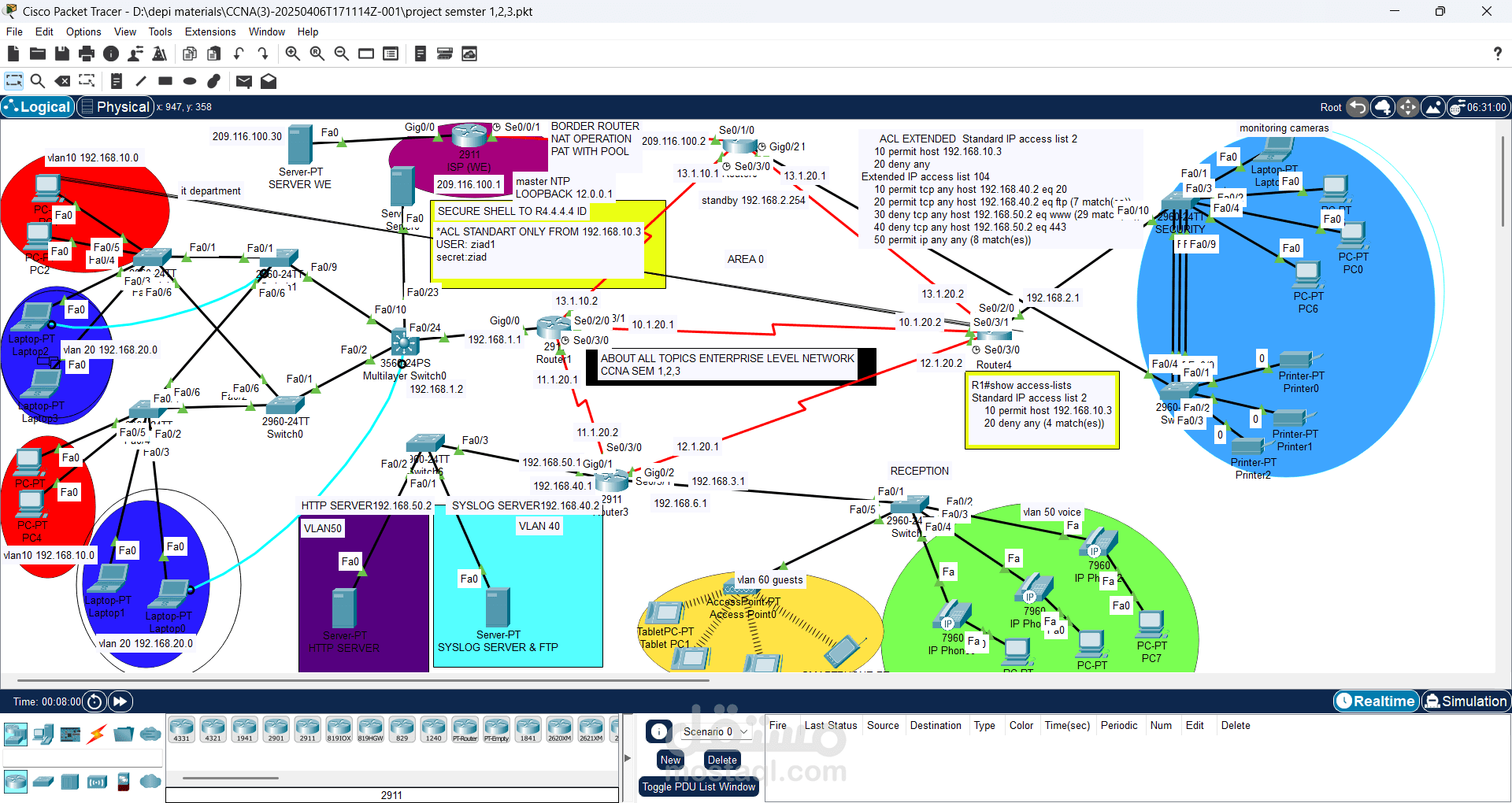The height and width of the screenshot is (803, 1512).
Task: Select the 2911 router device thumbnail
Action: coord(307,729)
